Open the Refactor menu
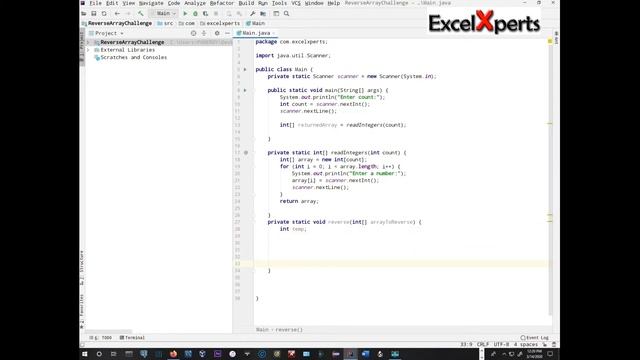Viewport: 640px width, 360px height. (x=222, y=3)
